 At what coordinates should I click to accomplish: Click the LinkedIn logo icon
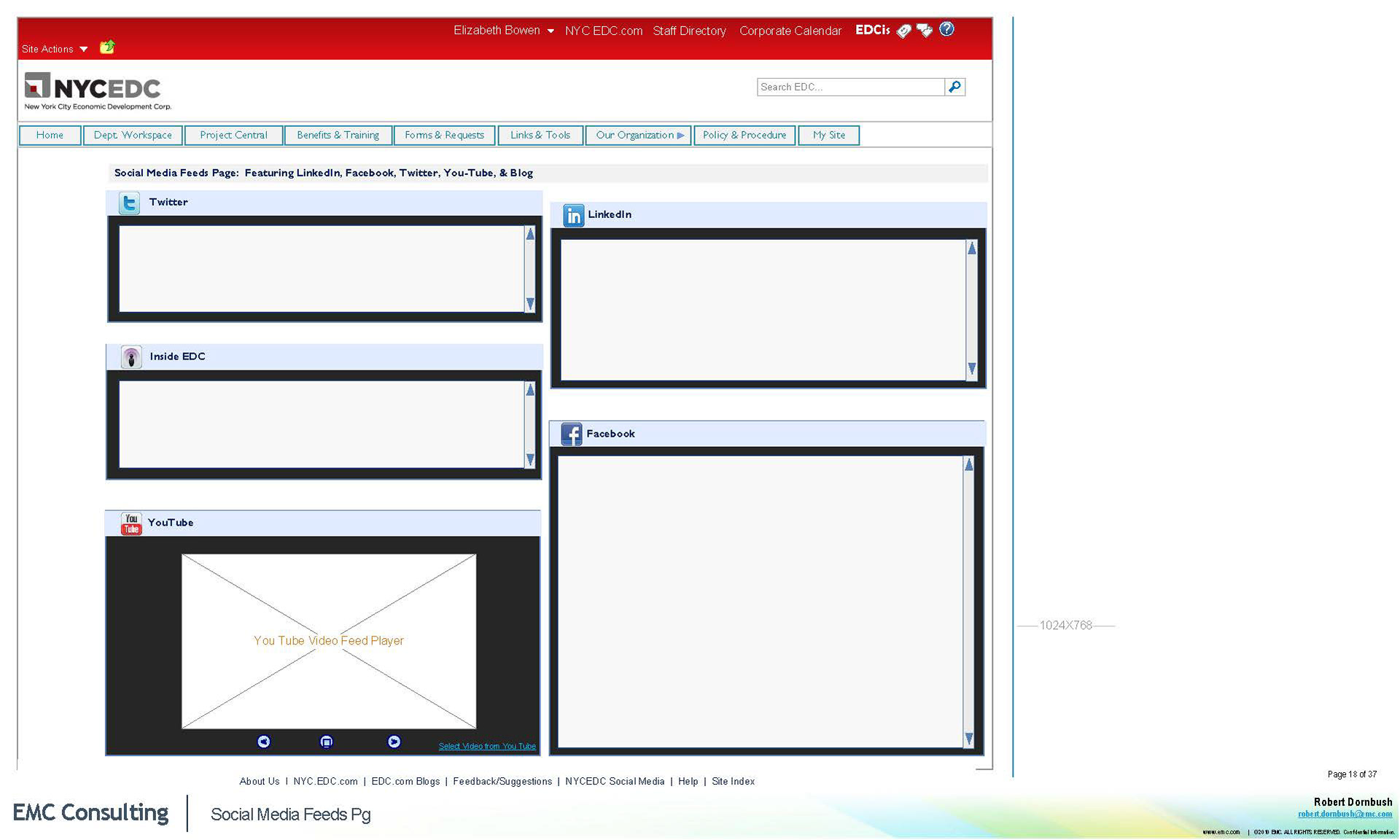573,215
